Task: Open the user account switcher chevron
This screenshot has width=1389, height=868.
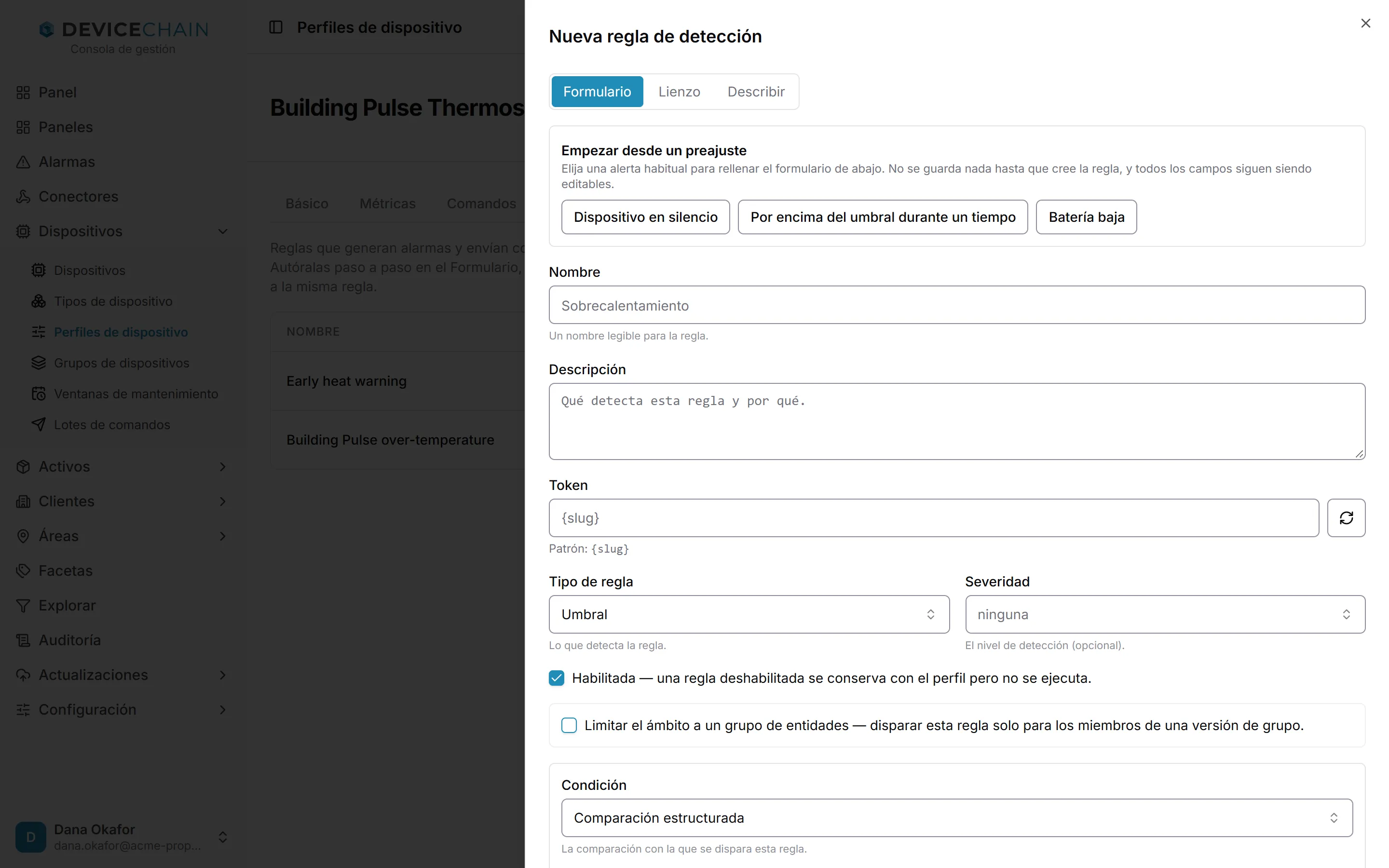Action: click(223, 837)
